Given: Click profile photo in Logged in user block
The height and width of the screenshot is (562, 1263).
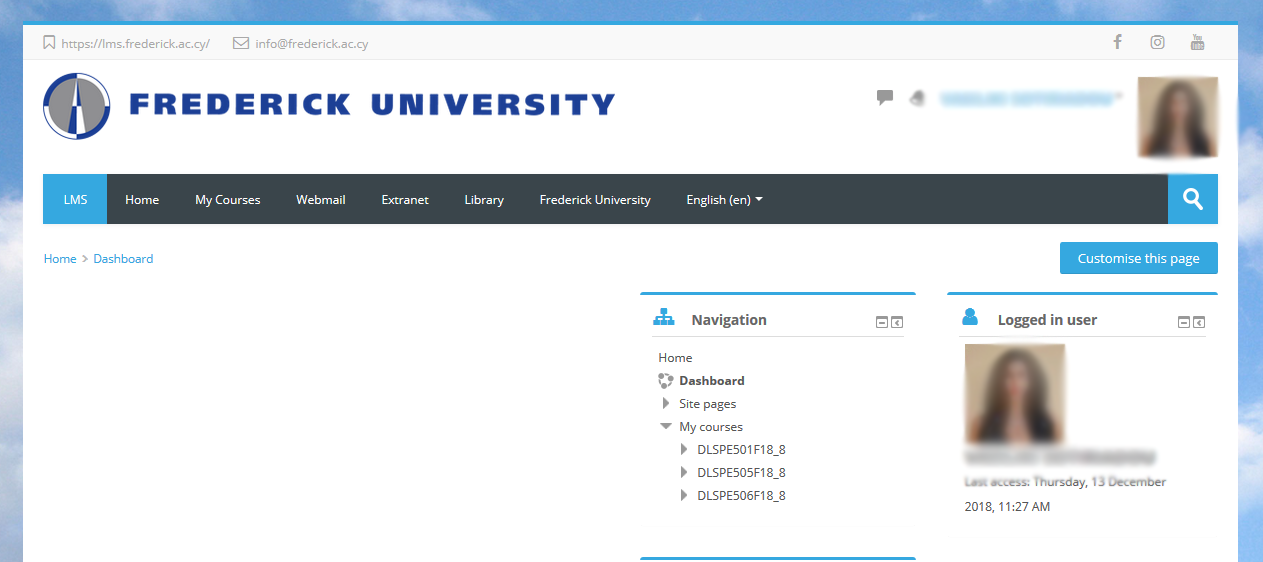Looking at the screenshot, I should [x=1014, y=394].
